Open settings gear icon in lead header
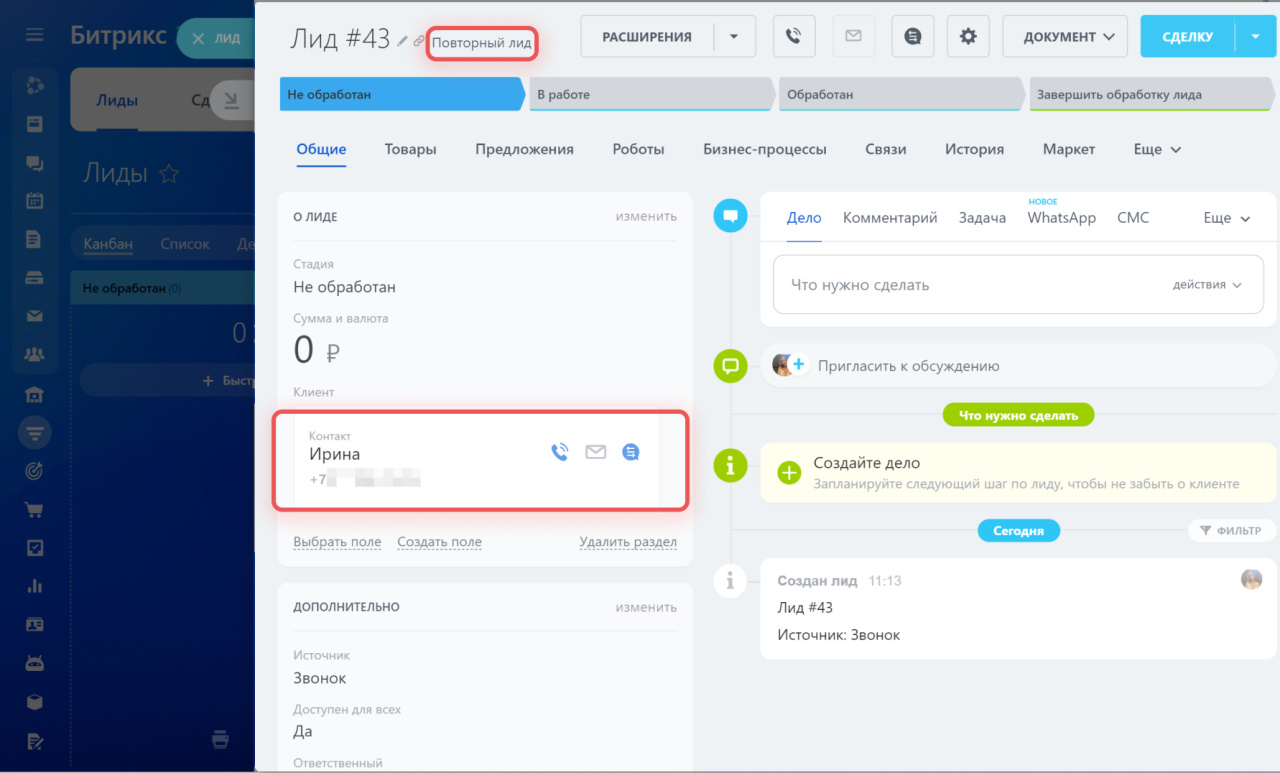The image size is (1280, 773). 967,37
